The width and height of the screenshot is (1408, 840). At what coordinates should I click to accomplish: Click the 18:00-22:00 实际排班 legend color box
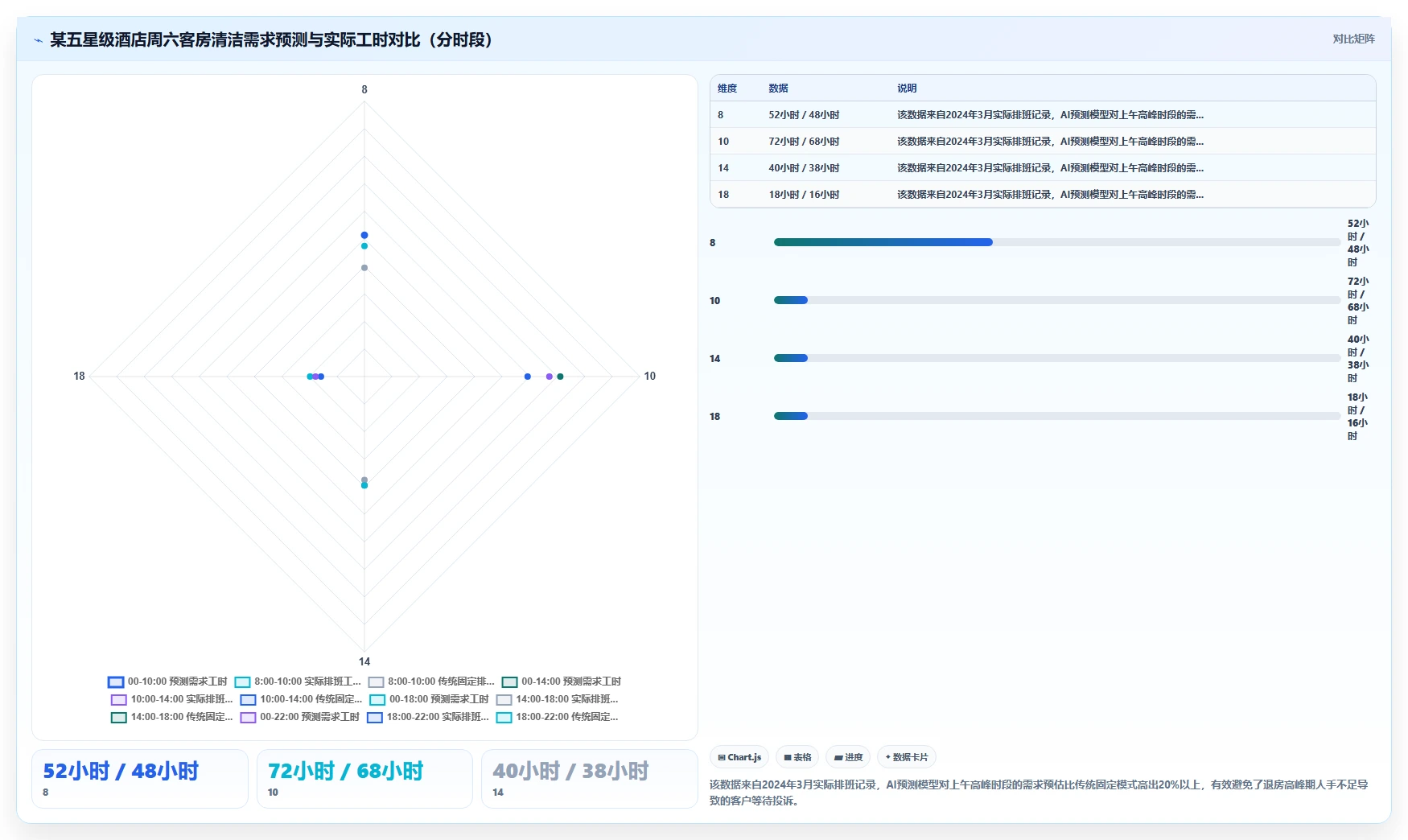[x=375, y=717]
